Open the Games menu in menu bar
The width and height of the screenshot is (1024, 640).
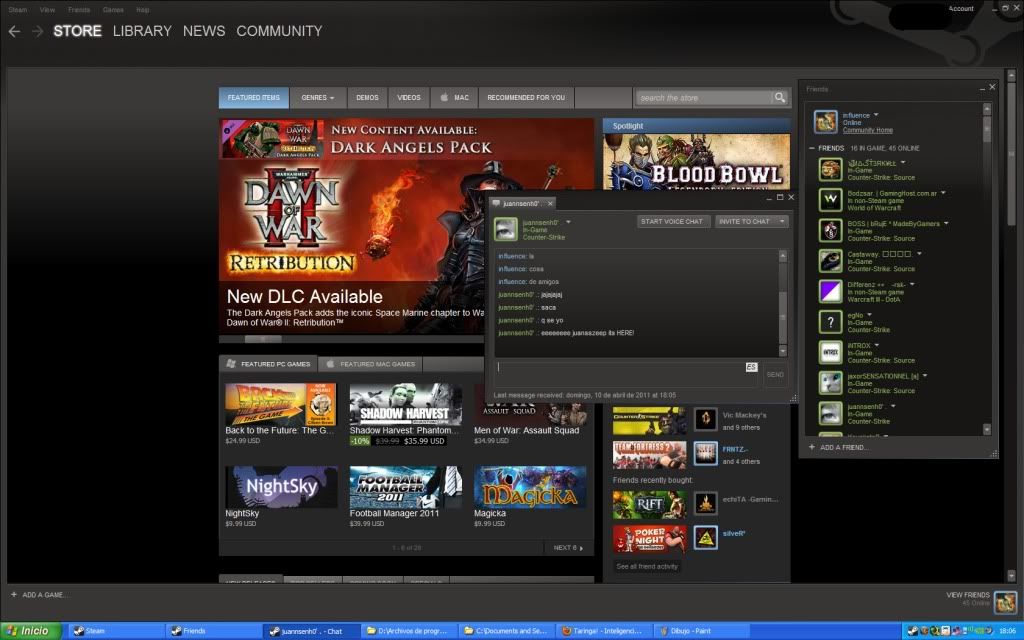pyautogui.click(x=113, y=10)
